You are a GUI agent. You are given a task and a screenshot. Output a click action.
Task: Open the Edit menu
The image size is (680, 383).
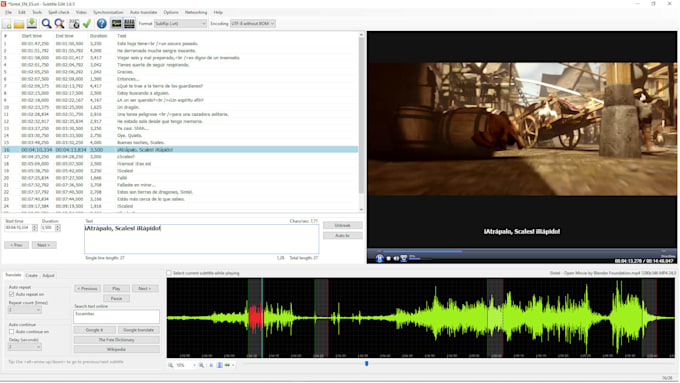[22, 12]
